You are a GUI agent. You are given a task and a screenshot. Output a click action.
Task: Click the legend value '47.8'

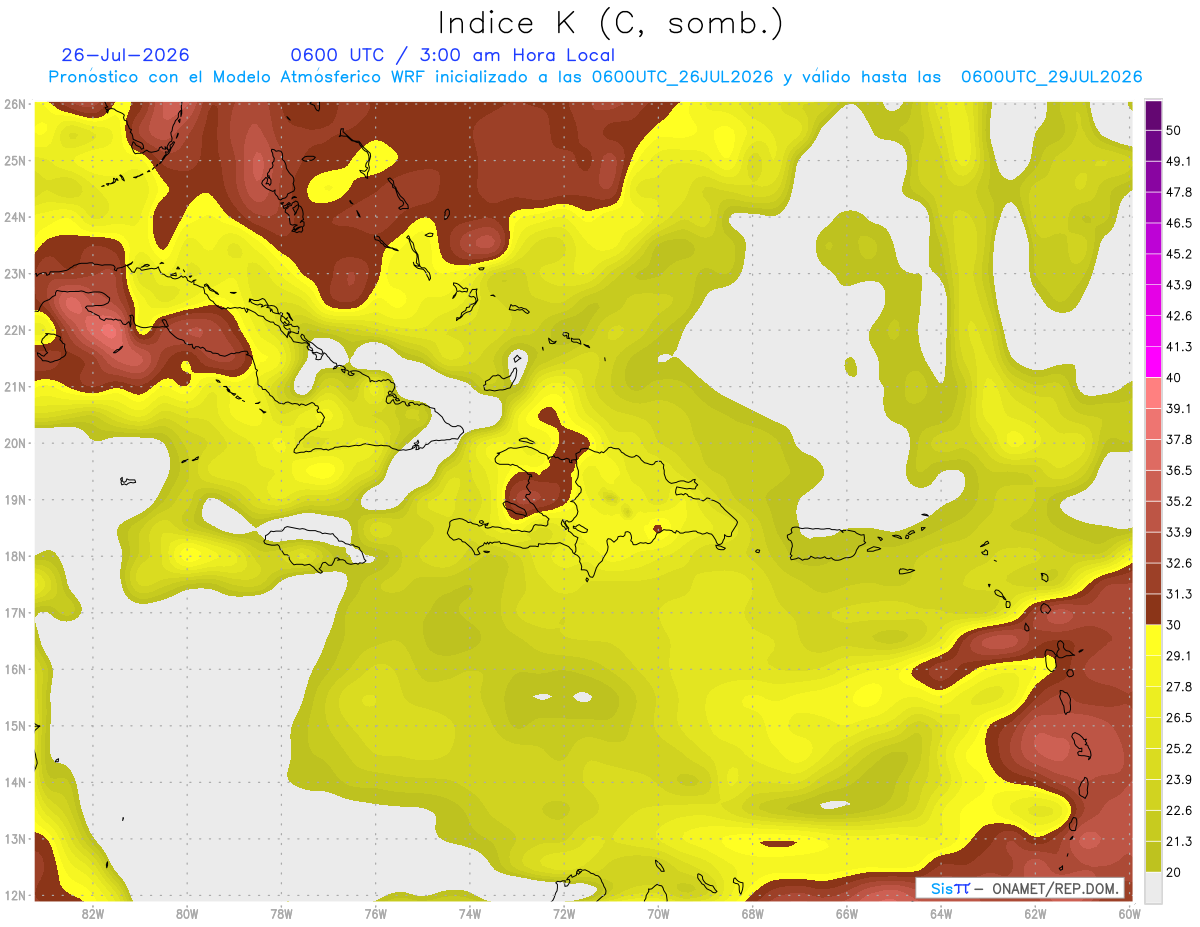coord(1179,192)
